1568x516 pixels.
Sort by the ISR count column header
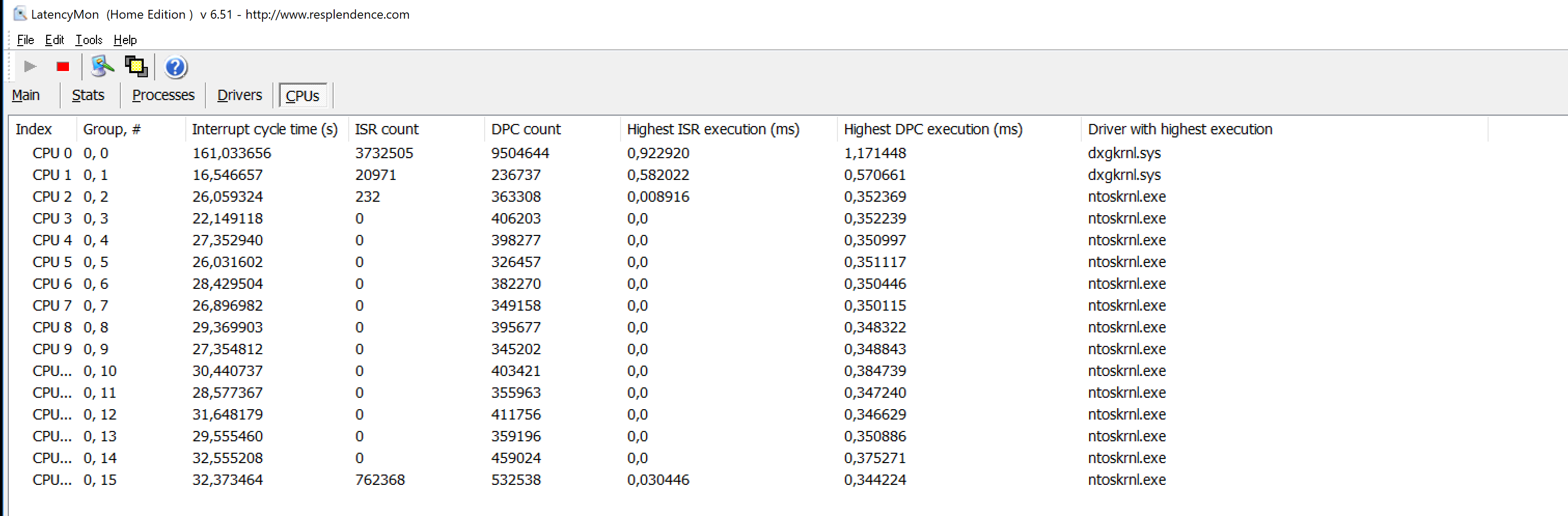tap(387, 130)
